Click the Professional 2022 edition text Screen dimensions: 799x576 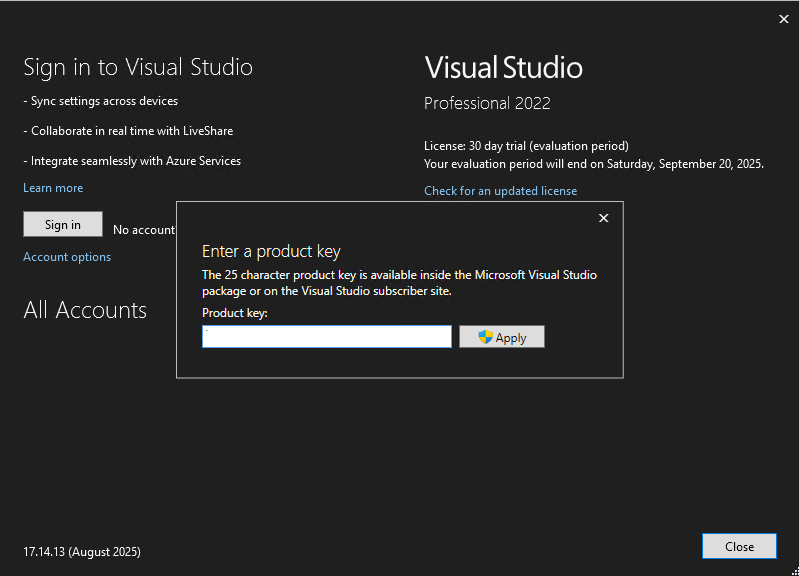click(x=487, y=103)
